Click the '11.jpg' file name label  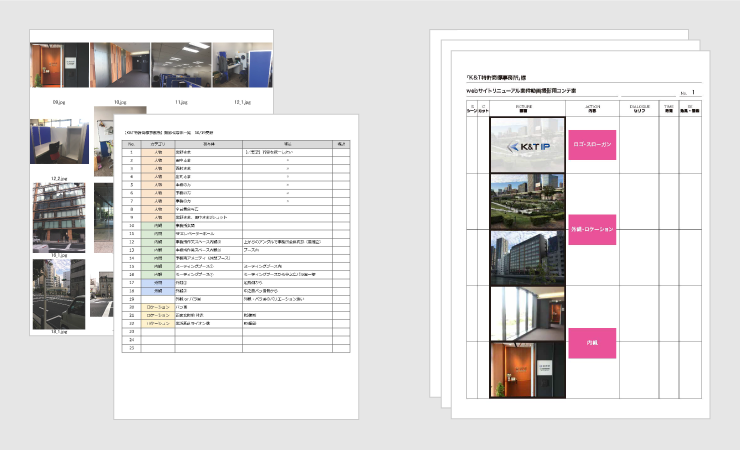181,102
